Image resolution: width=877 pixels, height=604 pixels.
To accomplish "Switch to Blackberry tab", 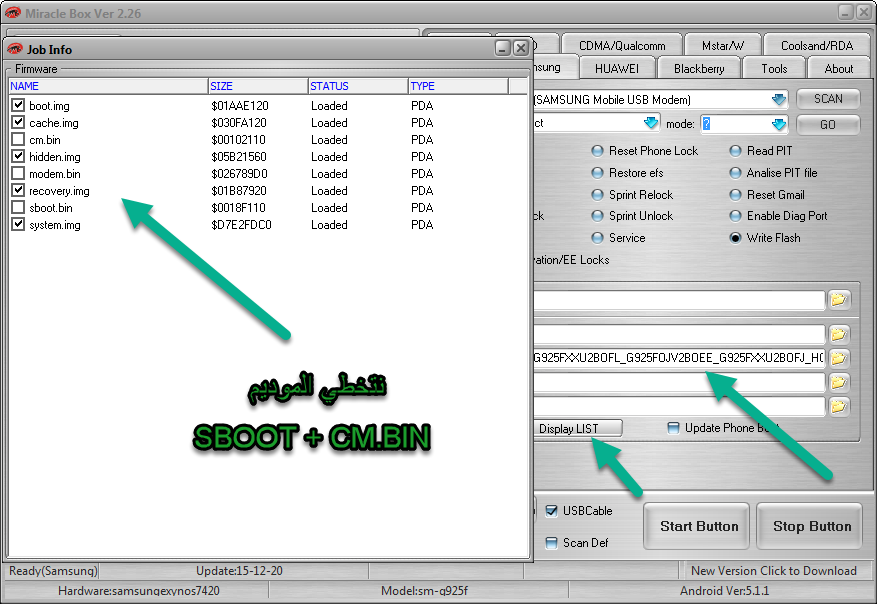I will coord(699,68).
